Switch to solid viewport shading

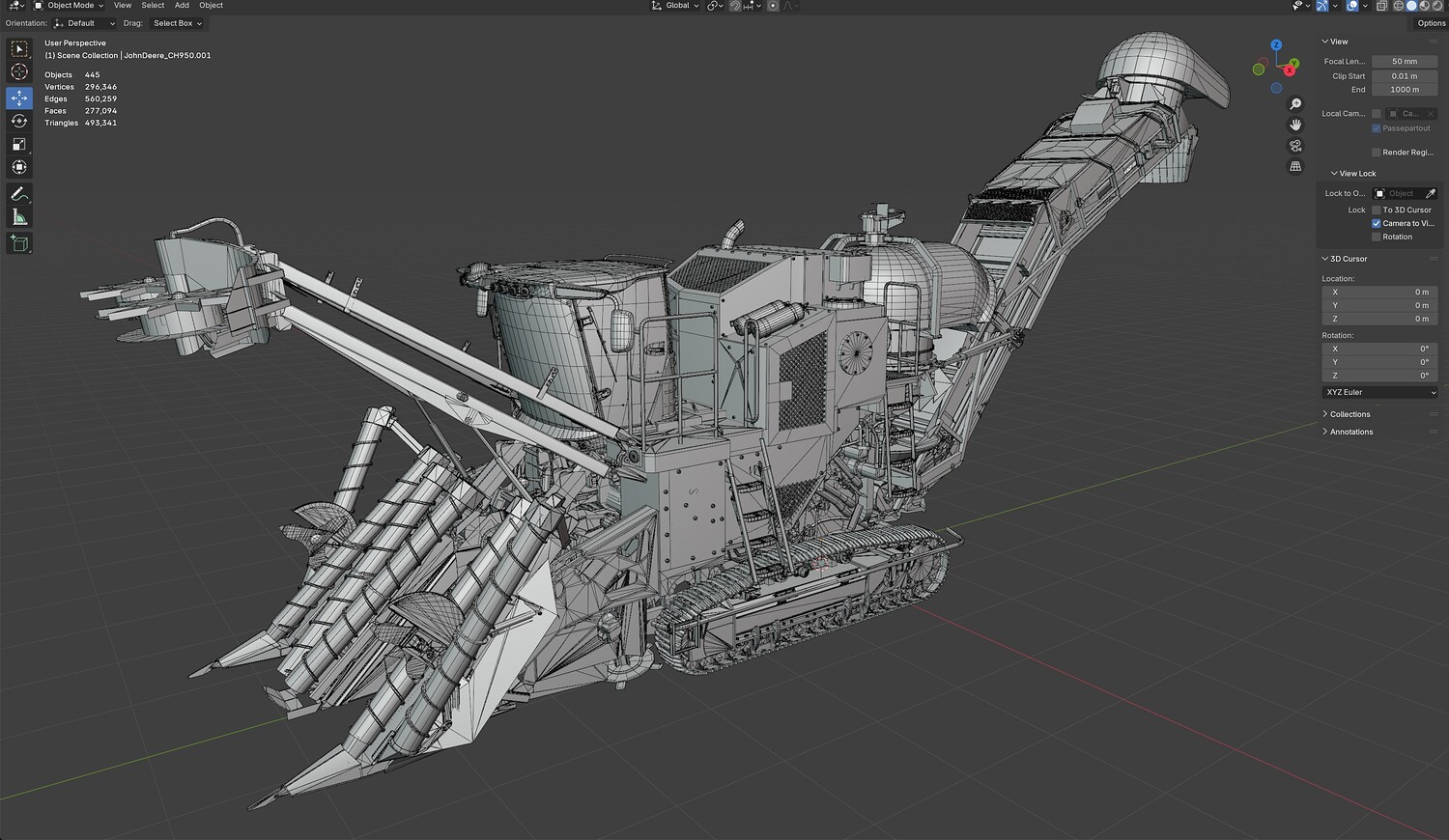click(x=1411, y=6)
